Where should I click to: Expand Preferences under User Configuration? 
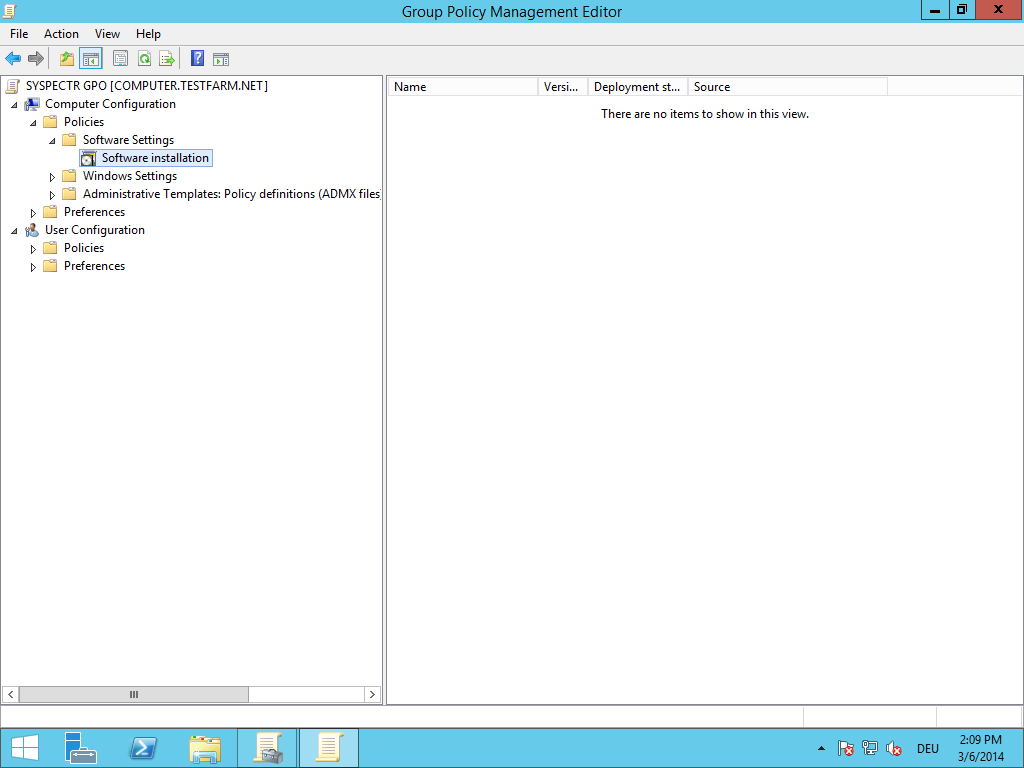pyautogui.click(x=33, y=267)
